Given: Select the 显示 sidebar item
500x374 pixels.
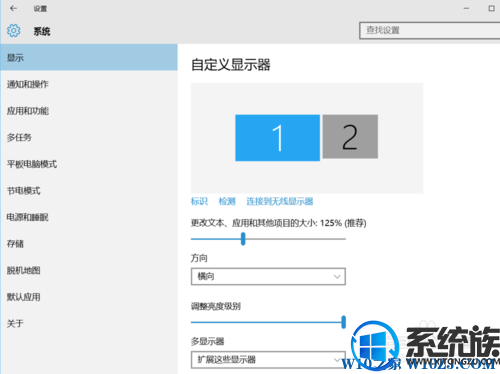Looking at the screenshot, I should coord(89,57).
